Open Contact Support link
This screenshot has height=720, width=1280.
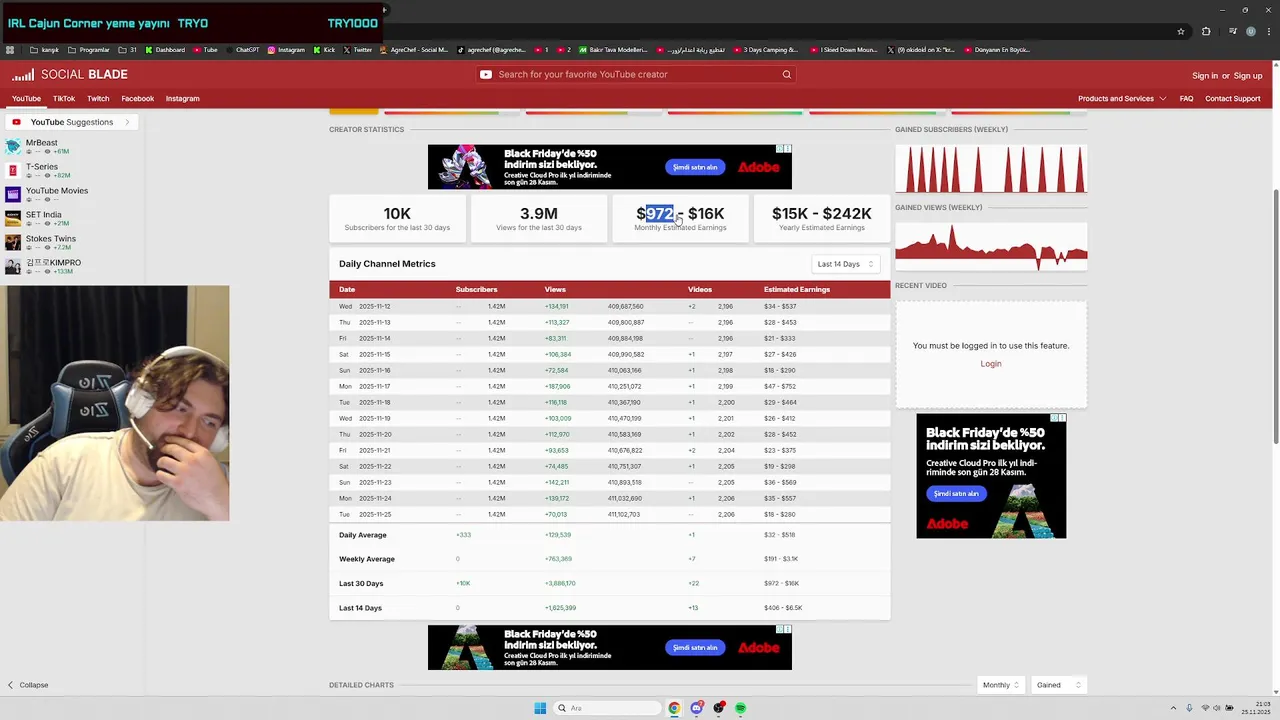[x=1233, y=99]
